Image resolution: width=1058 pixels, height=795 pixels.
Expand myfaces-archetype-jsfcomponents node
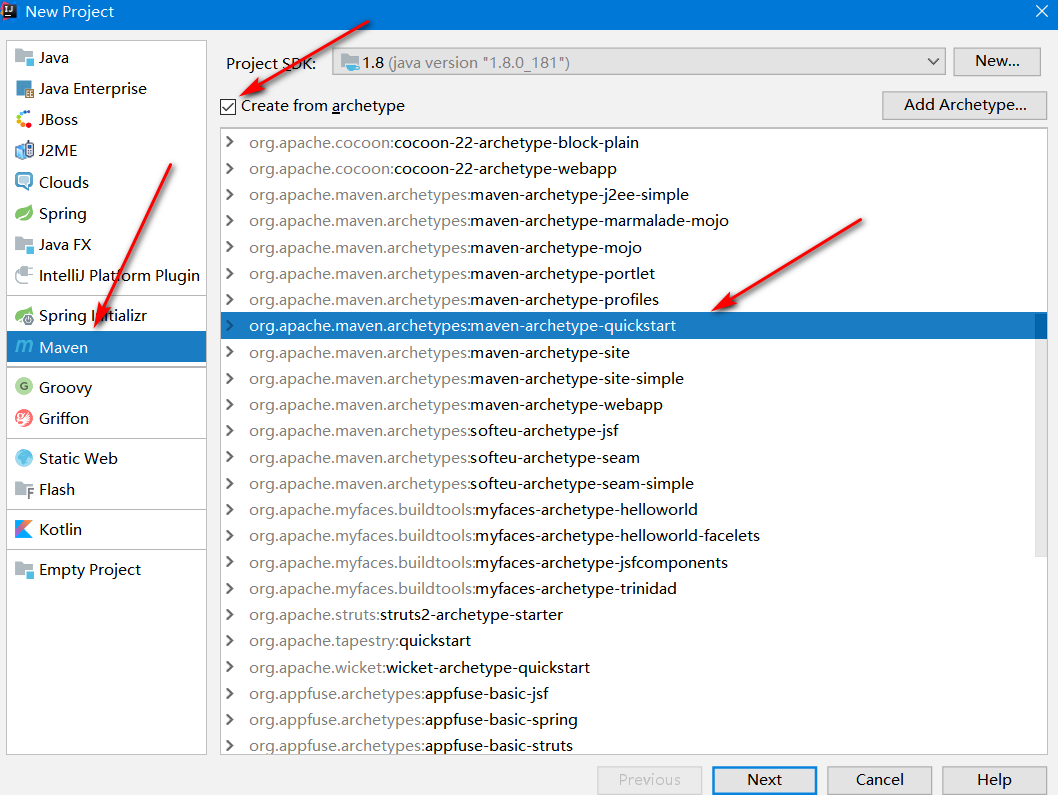point(230,561)
